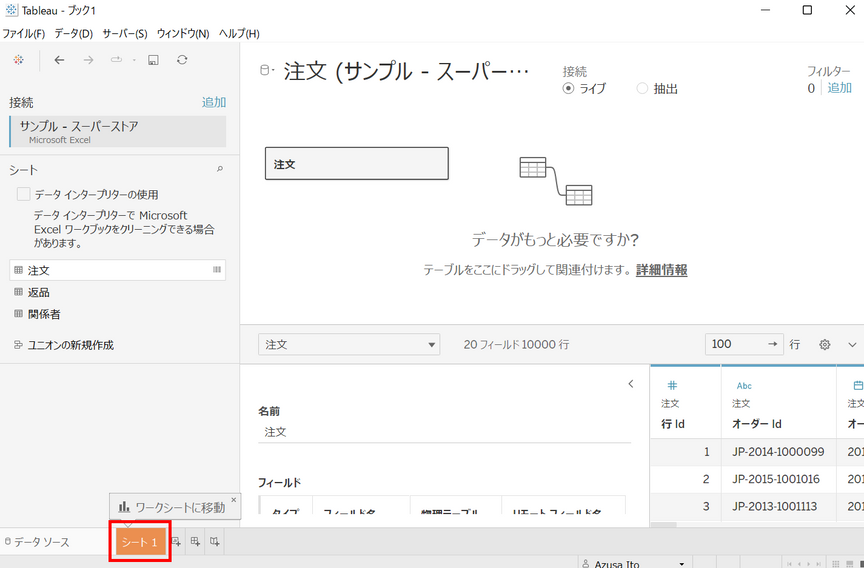
Task: Select the サンプル - スーパーストア connection
Action: [x=117, y=132]
